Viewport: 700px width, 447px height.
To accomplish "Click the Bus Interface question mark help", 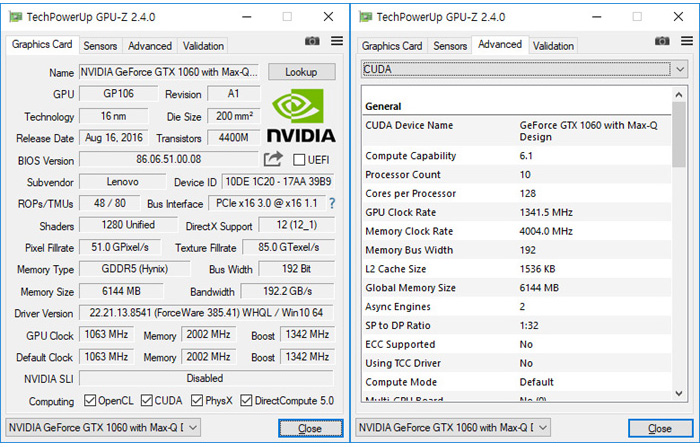I will [332, 203].
